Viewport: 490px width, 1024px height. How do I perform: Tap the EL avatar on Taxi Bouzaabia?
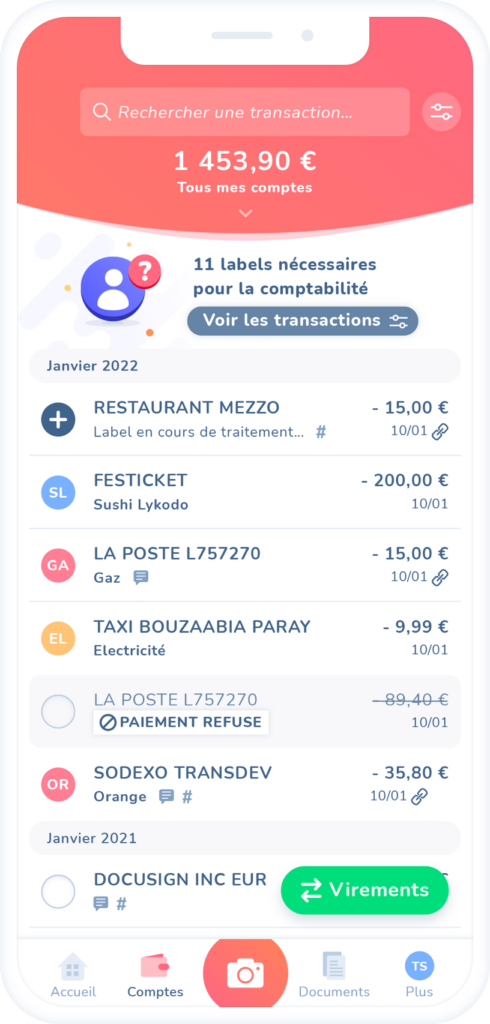58,639
